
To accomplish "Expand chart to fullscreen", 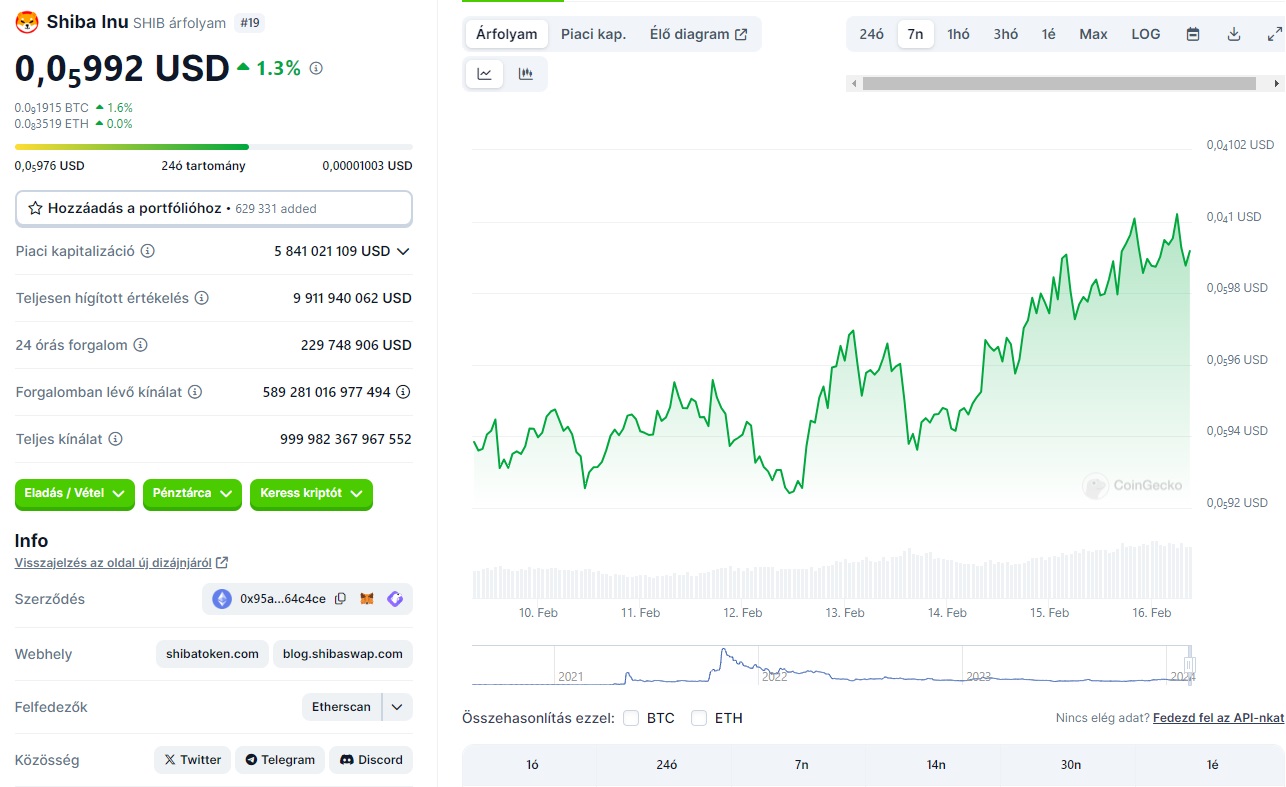I will 1274,34.
